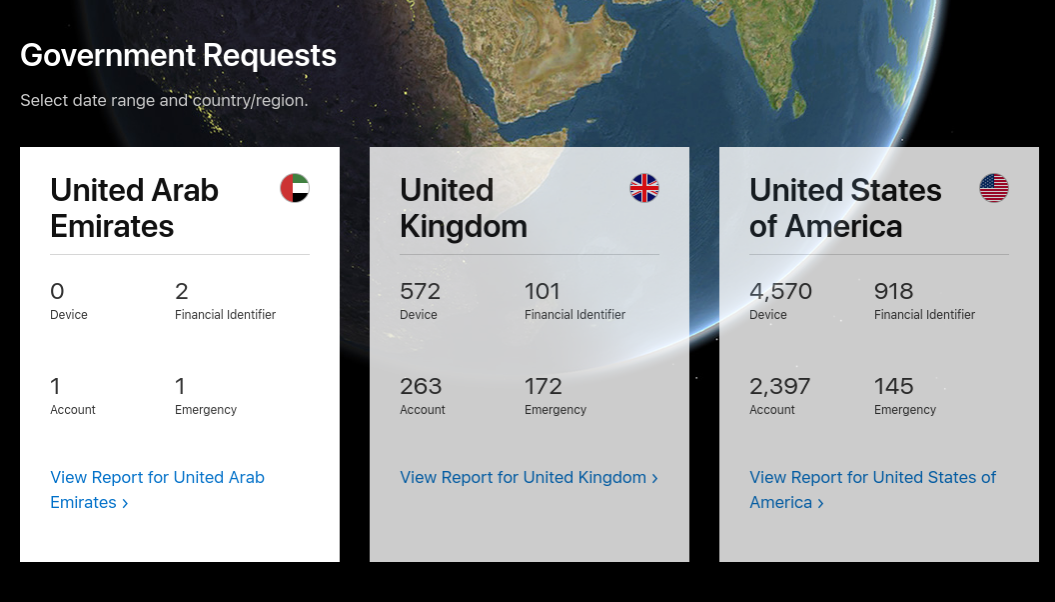Viewport: 1055px width, 602px height.
Task: Click the 263 Account count for United Kingdom
Action: [x=421, y=386]
